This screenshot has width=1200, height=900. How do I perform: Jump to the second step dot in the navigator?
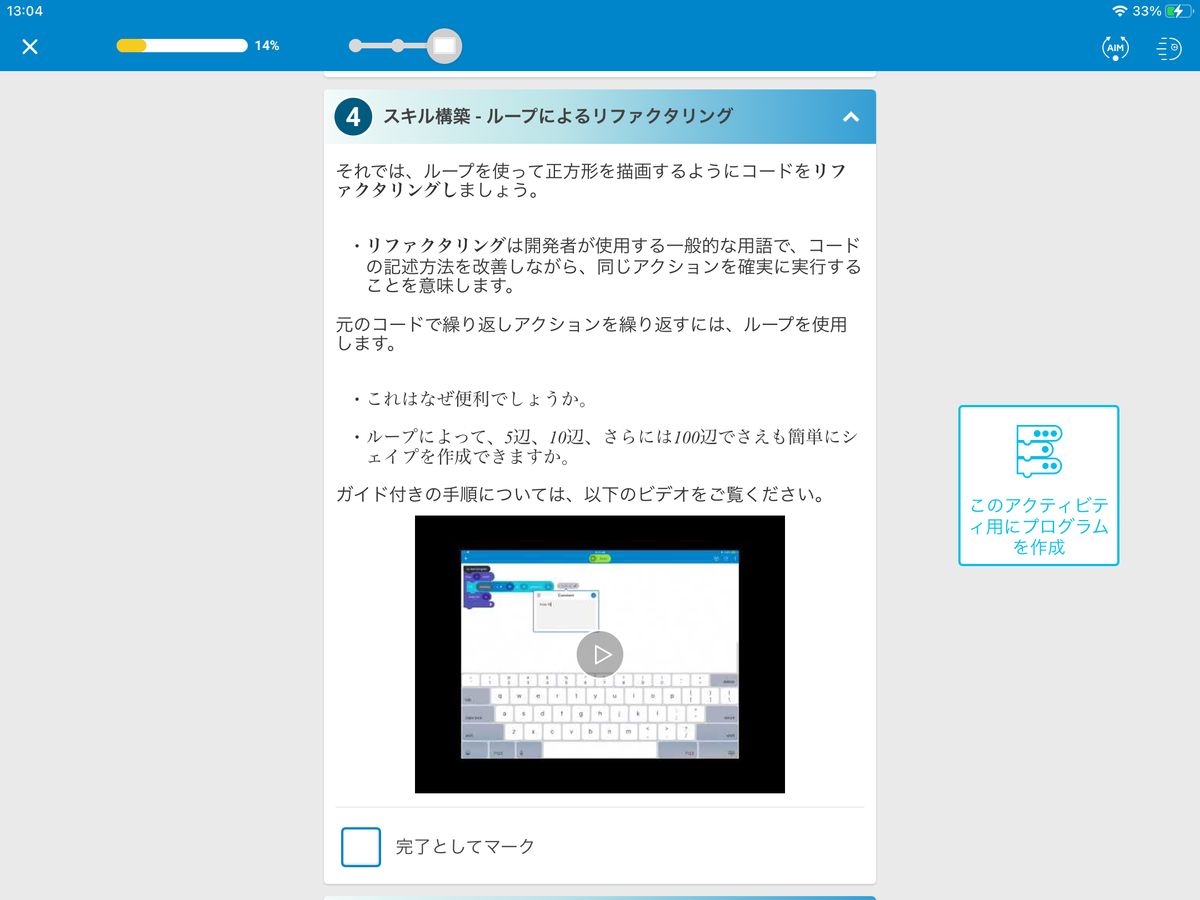(x=397, y=45)
